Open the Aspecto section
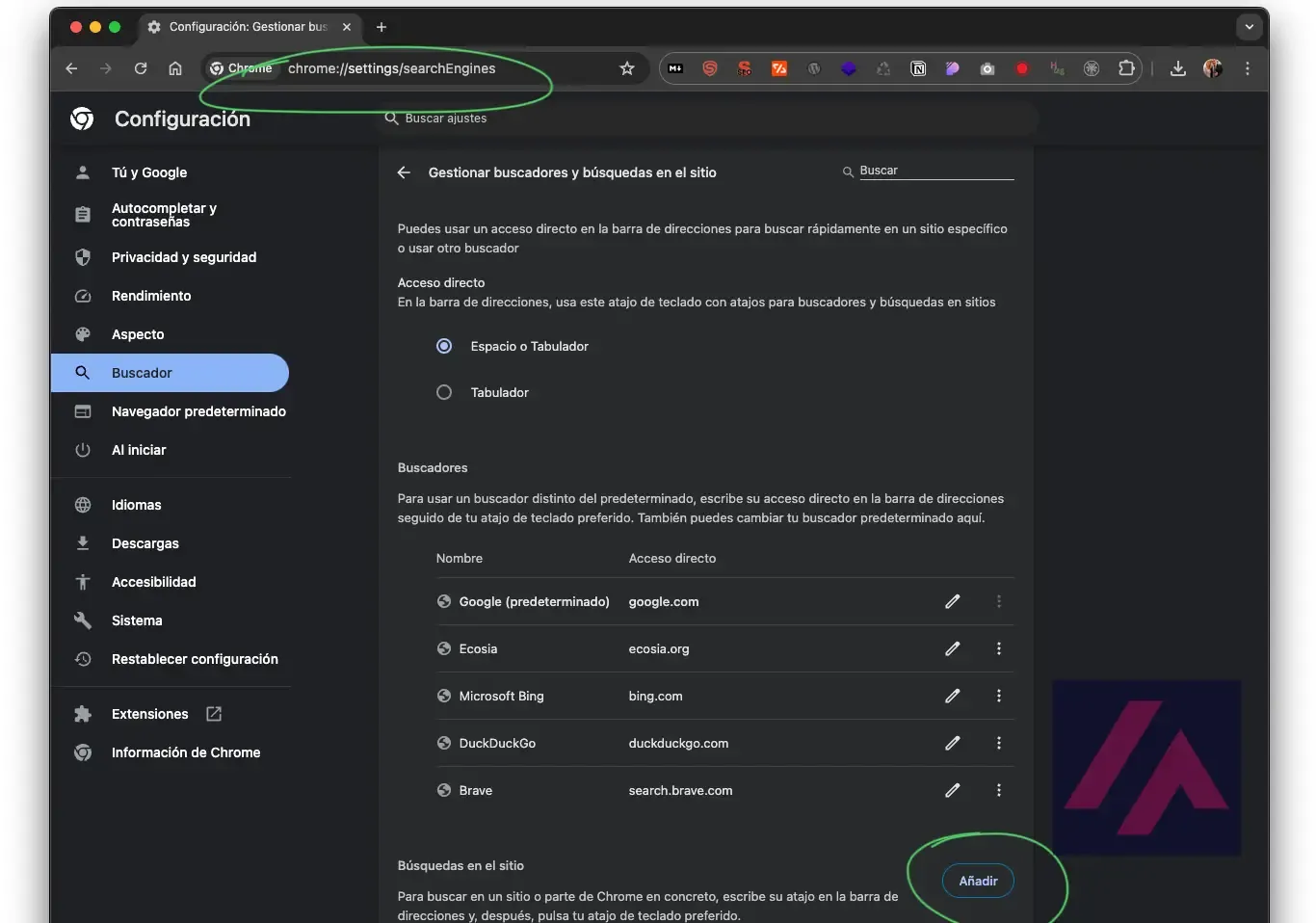This screenshot has width=1316, height=923. pos(171,334)
